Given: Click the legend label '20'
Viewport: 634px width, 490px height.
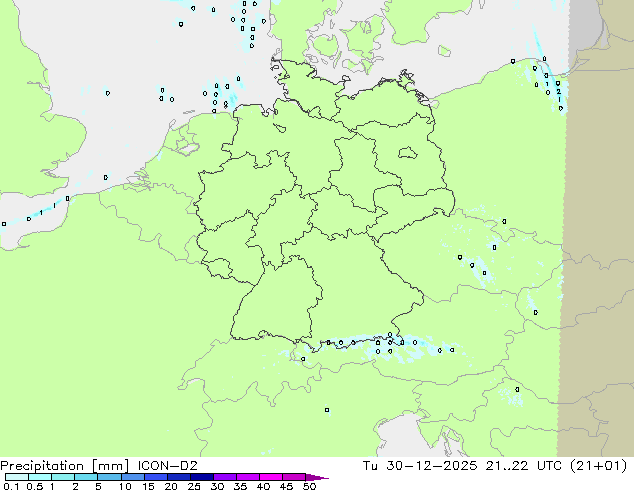Looking at the screenshot, I should click(x=171, y=486).
